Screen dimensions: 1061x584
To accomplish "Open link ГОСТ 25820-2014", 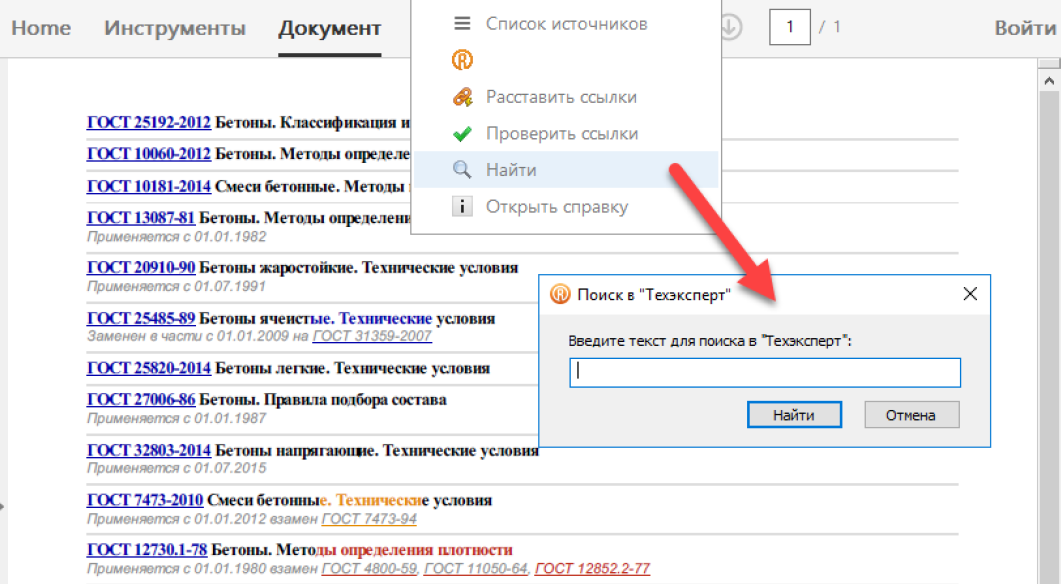I will 149,369.
